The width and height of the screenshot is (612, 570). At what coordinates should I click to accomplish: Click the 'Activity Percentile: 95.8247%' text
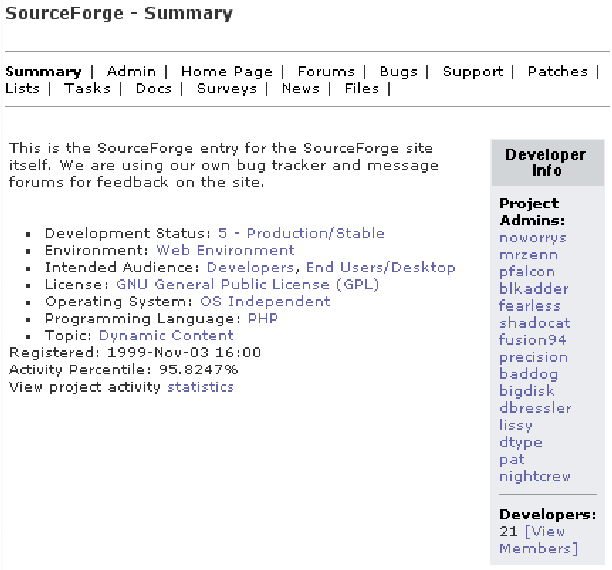pyautogui.click(x=124, y=370)
